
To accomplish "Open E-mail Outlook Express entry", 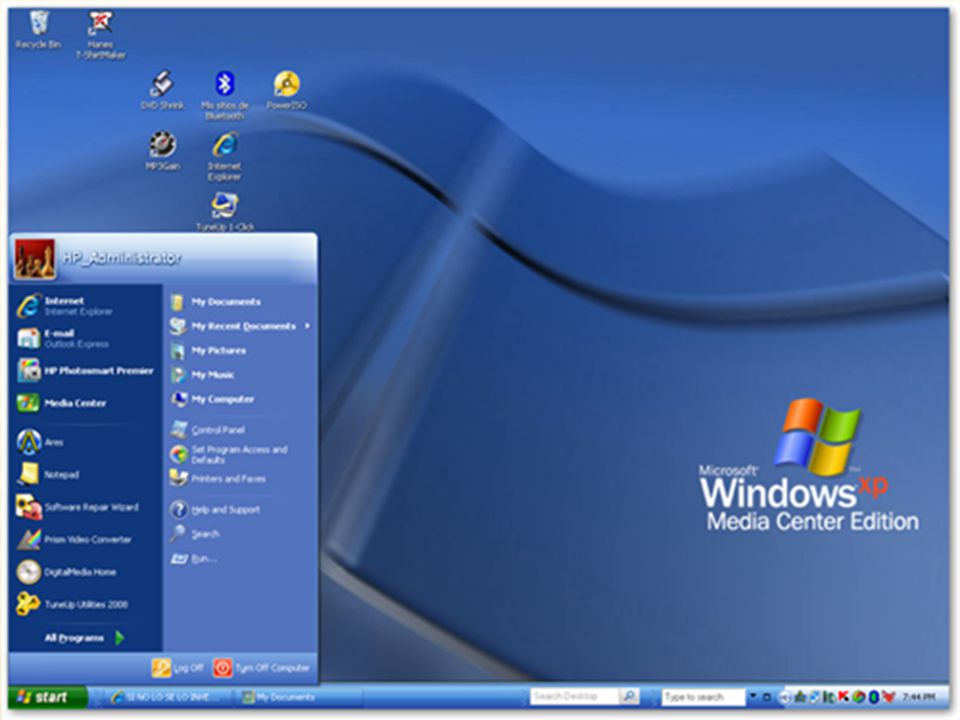I will point(84,338).
